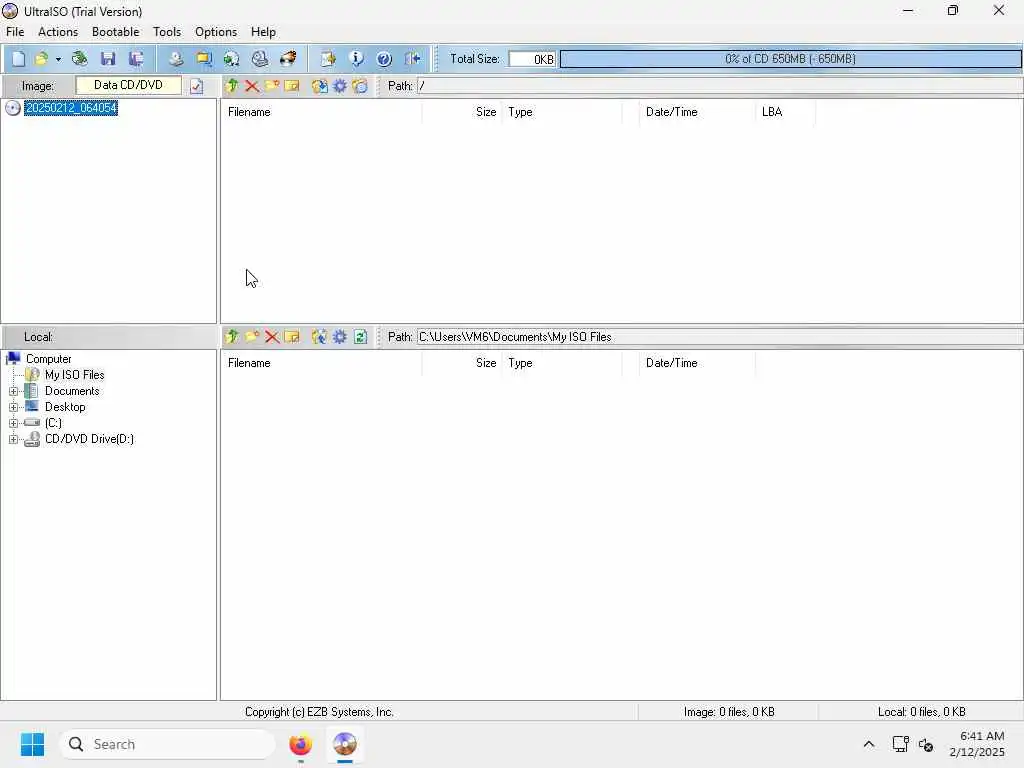Open the File menu
The height and width of the screenshot is (768, 1024).
pos(15,32)
